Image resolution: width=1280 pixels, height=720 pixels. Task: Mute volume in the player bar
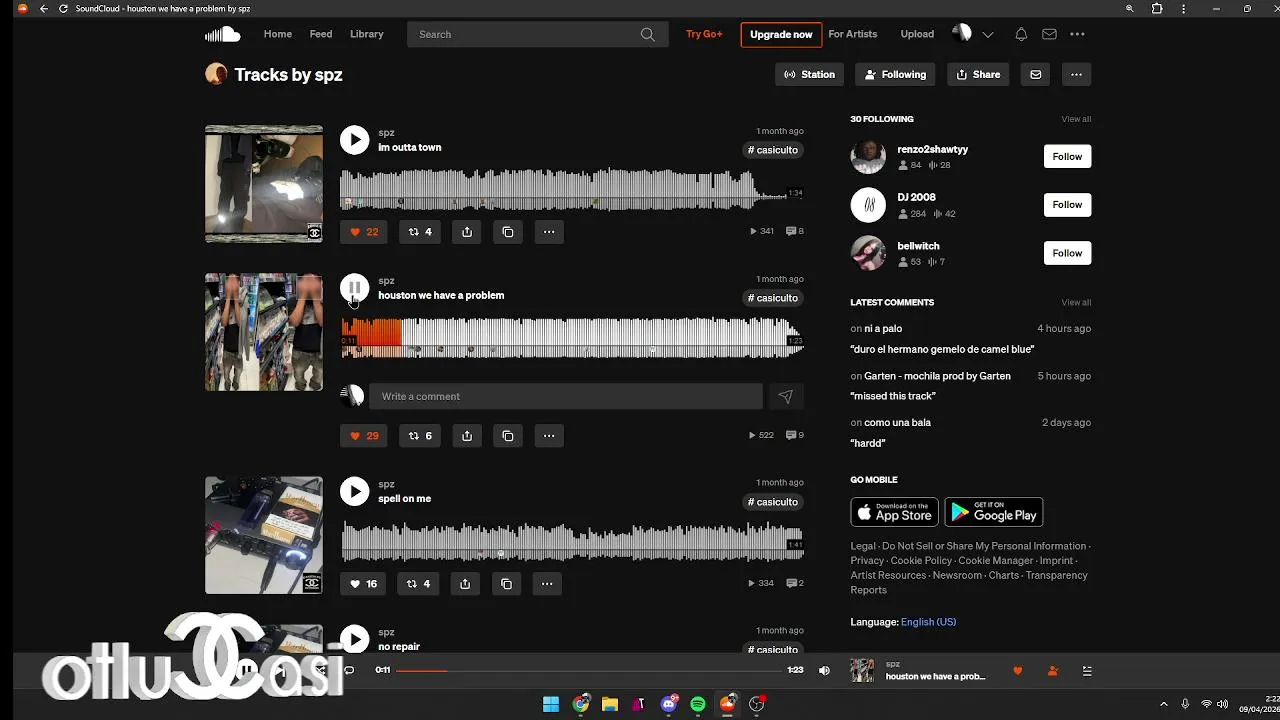tap(824, 670)
